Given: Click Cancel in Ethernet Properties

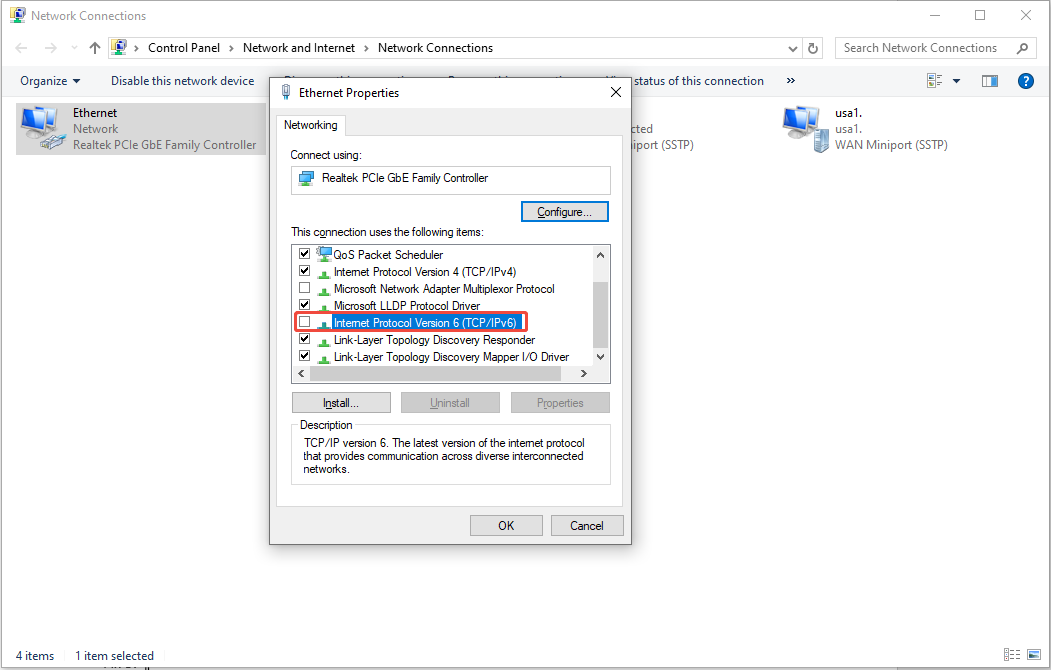Looking at the screenshot, I should tap(587, 526).
